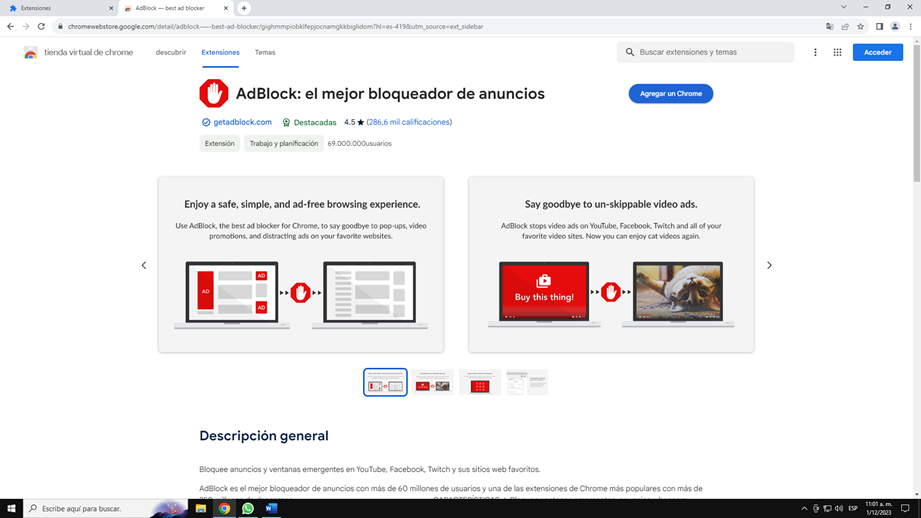Open the Chrome profile avatar
Screen dimensions: 921x518
coord(895,26)
